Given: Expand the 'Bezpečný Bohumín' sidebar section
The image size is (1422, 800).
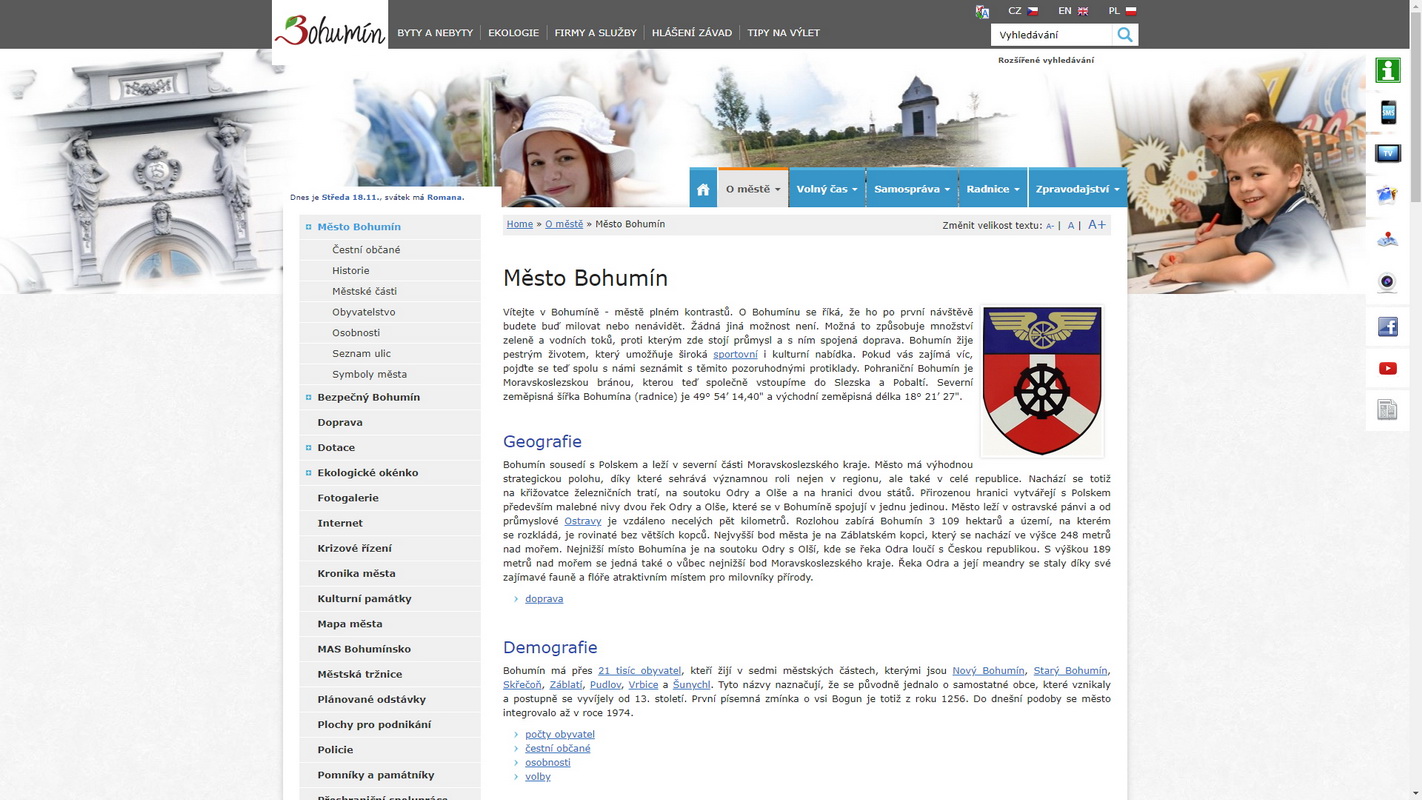Looking at the screenshot, I should (309, 397).
